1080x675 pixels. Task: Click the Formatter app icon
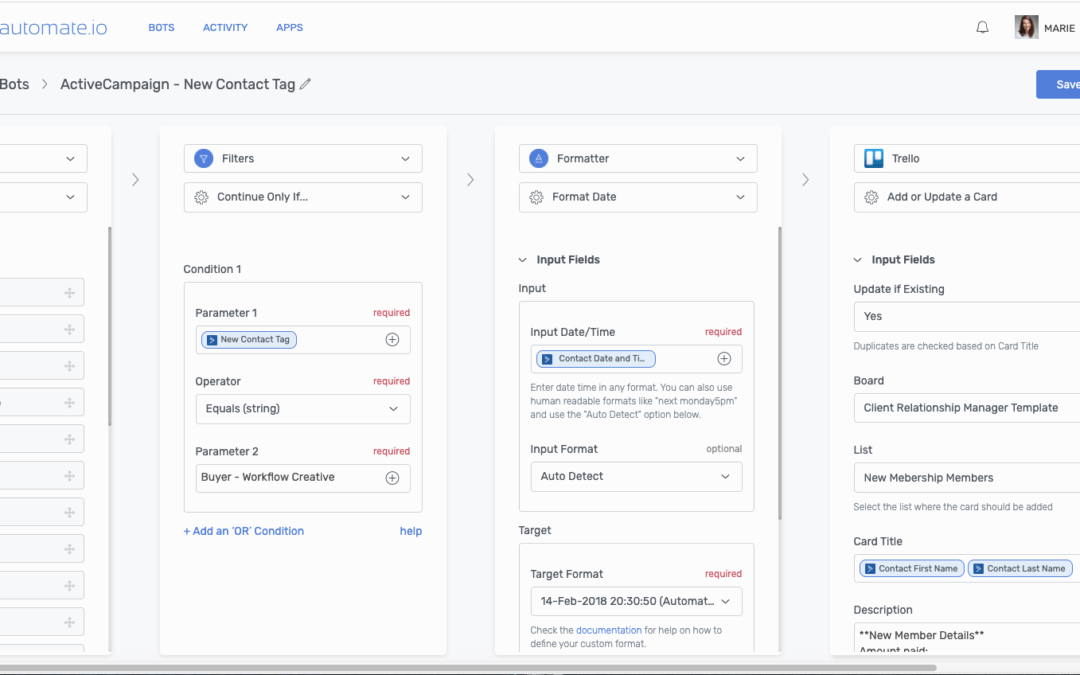click(x=538, y=158)
